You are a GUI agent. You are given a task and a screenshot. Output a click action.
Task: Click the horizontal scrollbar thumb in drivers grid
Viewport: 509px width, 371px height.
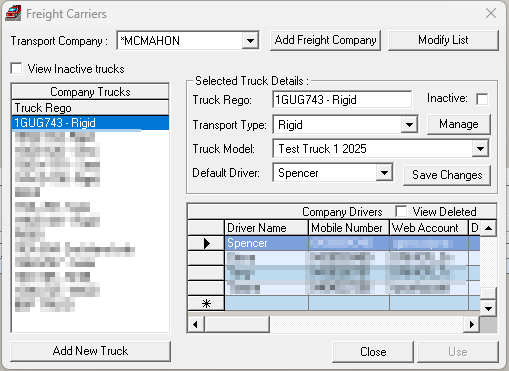click(x=237, y=324)
